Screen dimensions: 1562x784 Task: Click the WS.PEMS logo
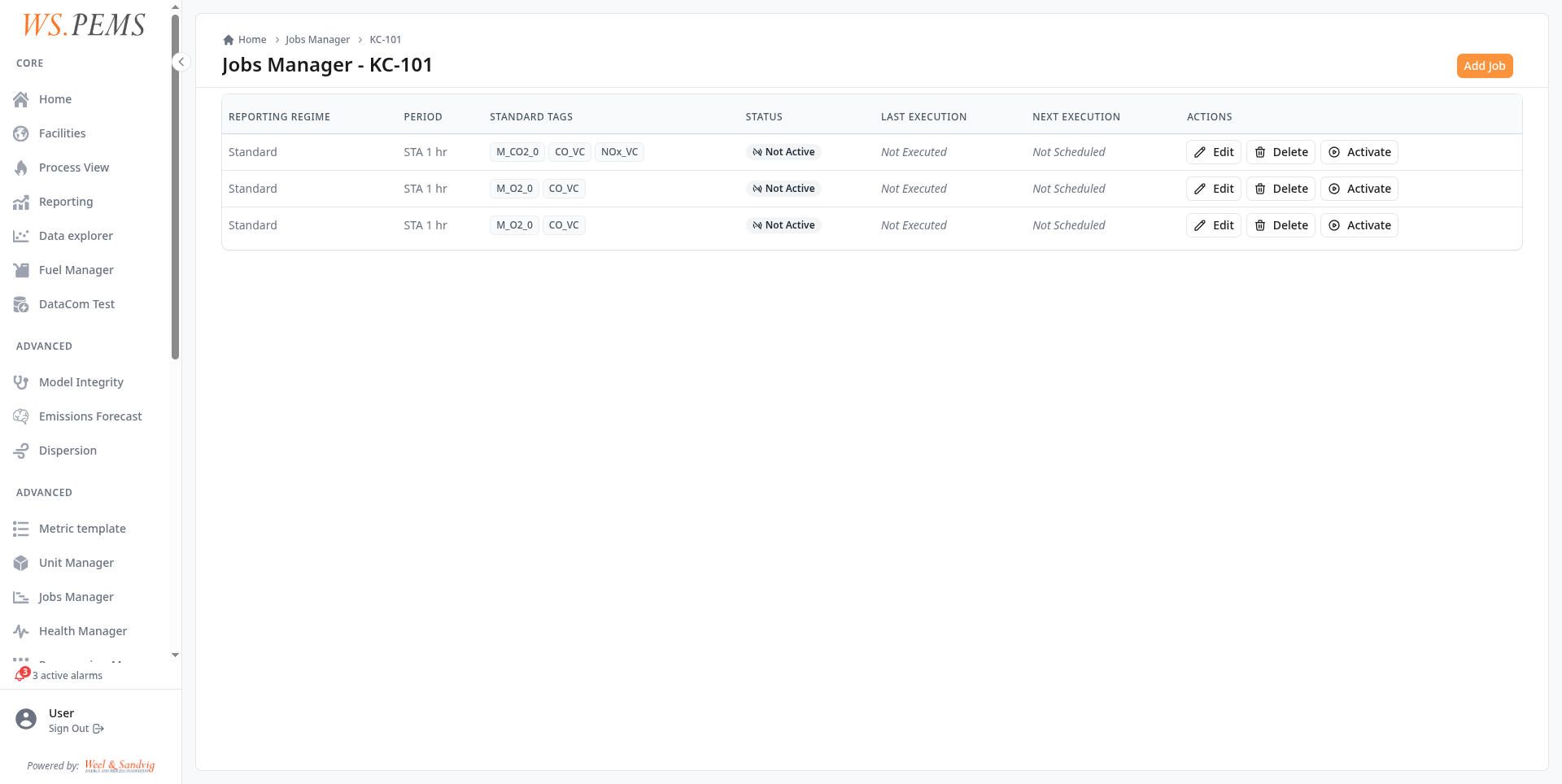pyautogui.click(x=84, y=25)
